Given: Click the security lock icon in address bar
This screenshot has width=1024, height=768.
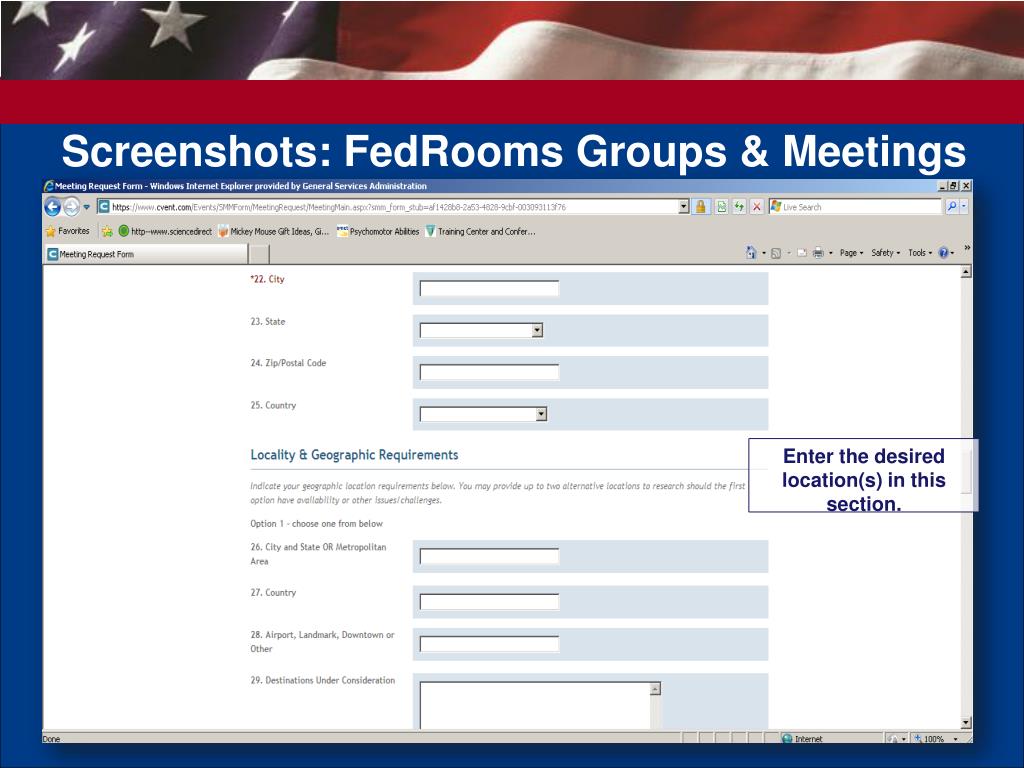Looking at the screenshot, I should (x=701, y=207).
